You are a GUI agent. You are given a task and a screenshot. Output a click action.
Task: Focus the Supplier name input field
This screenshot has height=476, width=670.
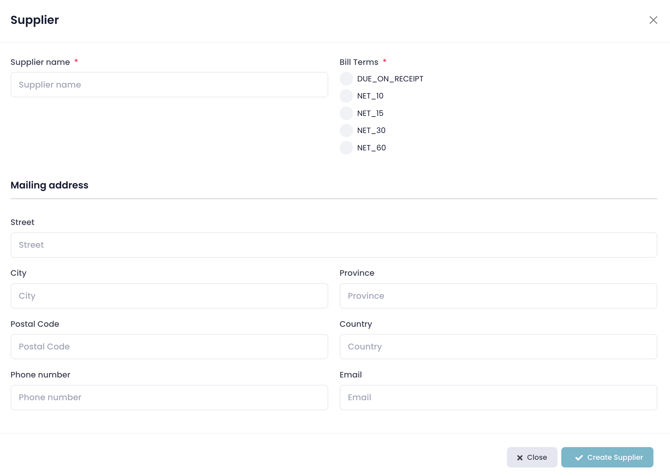point(169,85)
